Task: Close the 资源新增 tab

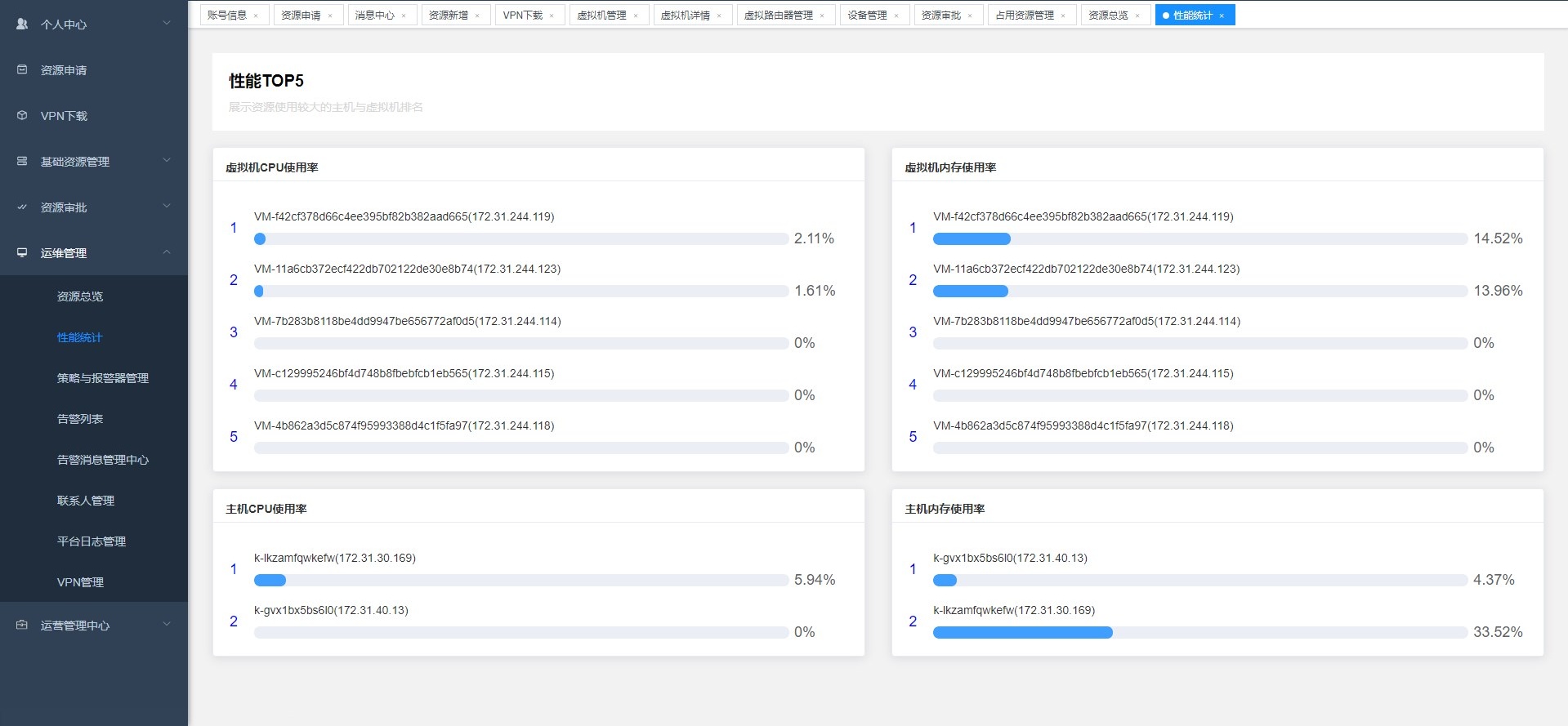Action: (x=477, y=16)
